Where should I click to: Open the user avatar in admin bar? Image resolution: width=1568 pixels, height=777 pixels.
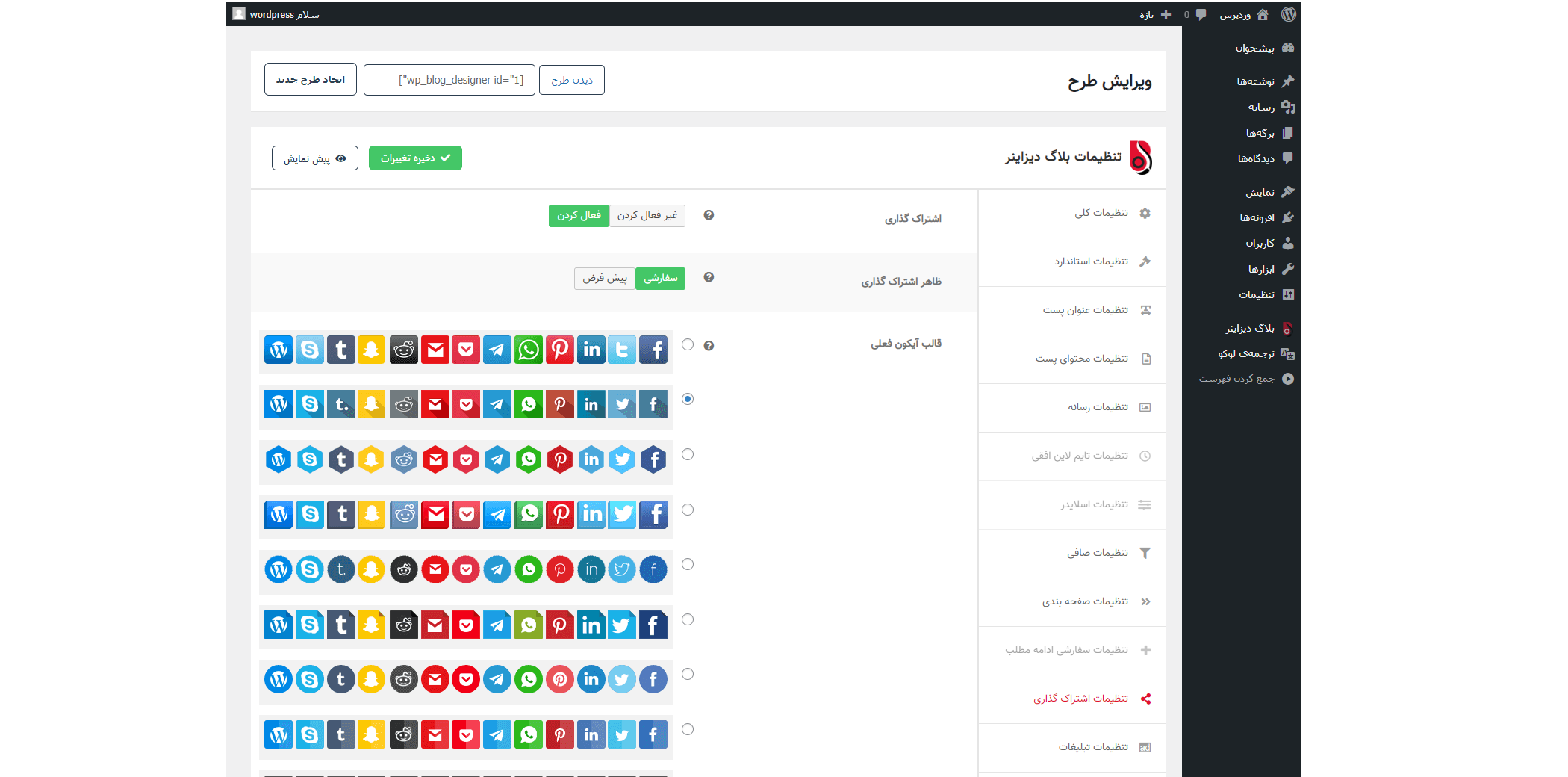point(239,14)
